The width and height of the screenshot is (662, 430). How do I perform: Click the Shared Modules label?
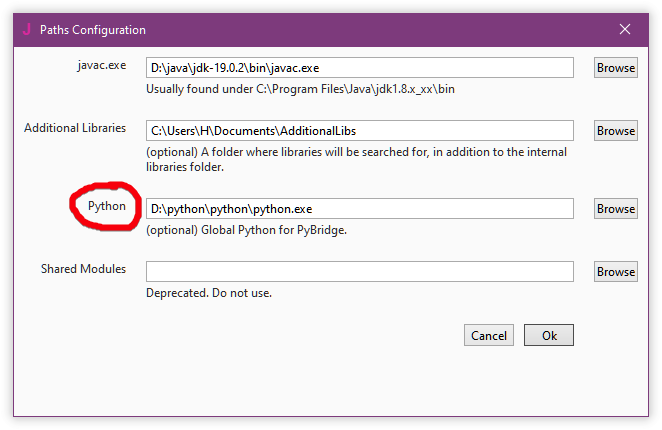tap(83, 269)
